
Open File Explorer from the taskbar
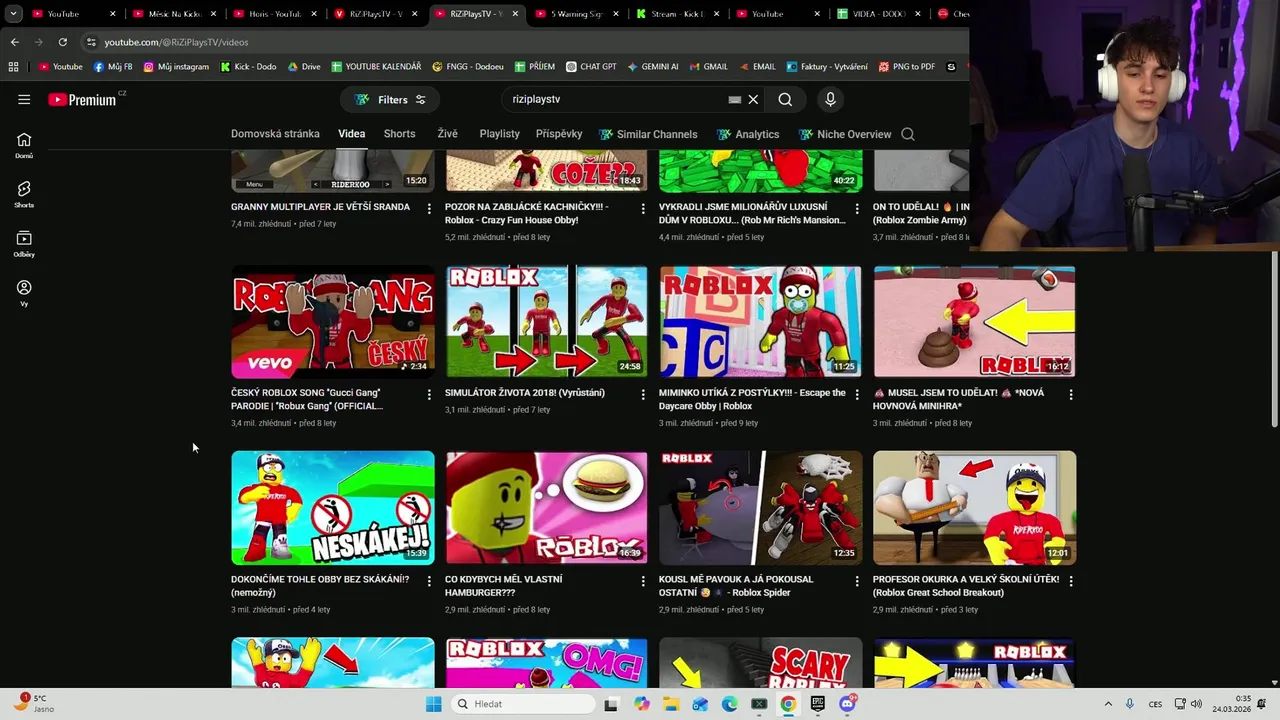(671, 704)
